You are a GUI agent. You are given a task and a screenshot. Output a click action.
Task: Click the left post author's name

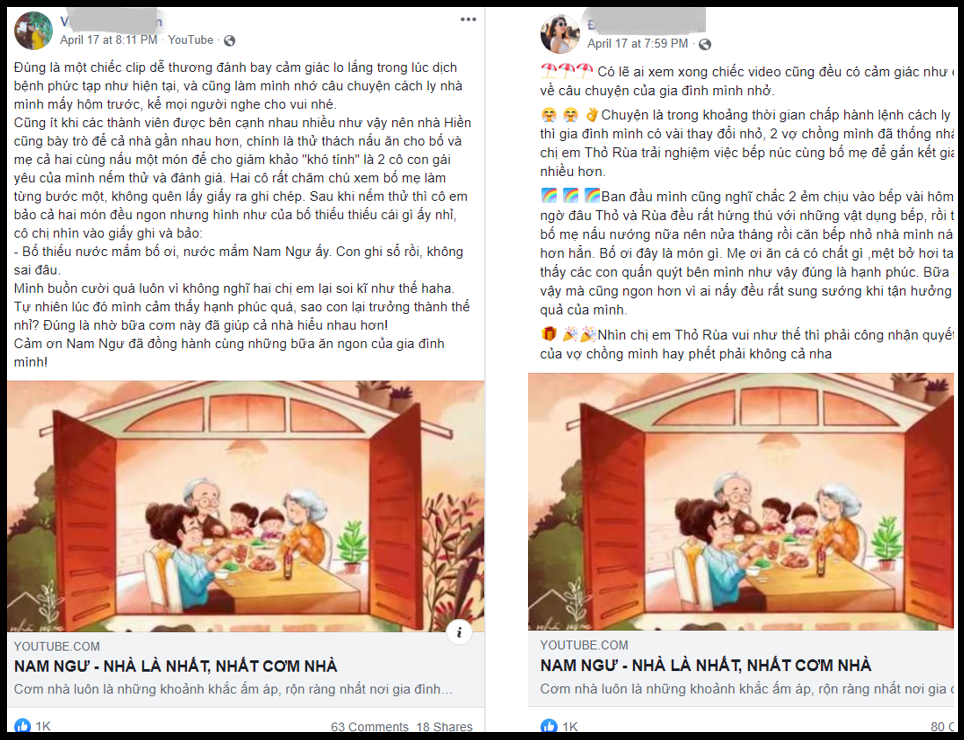coord(111,22)
